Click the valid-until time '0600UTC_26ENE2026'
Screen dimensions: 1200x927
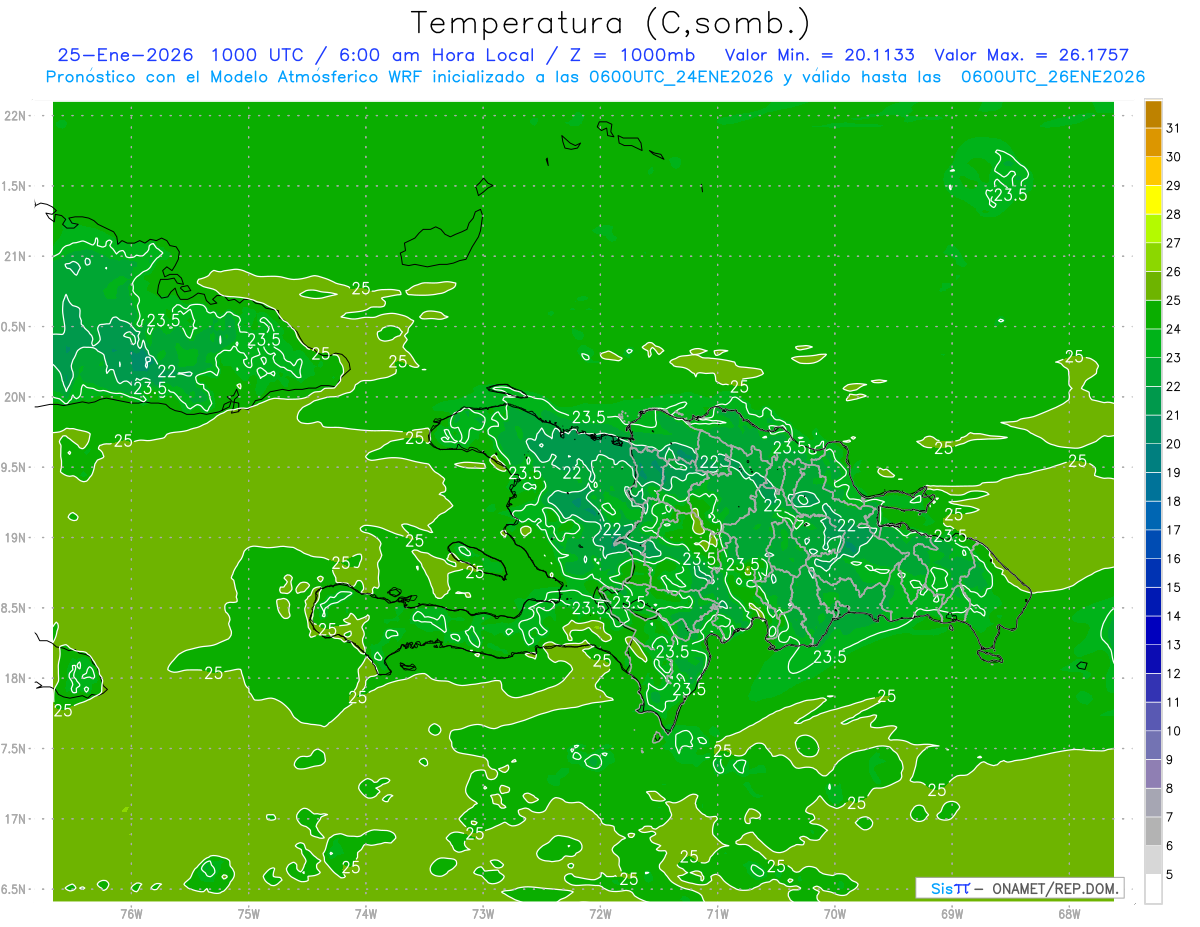pos(1053,77)
